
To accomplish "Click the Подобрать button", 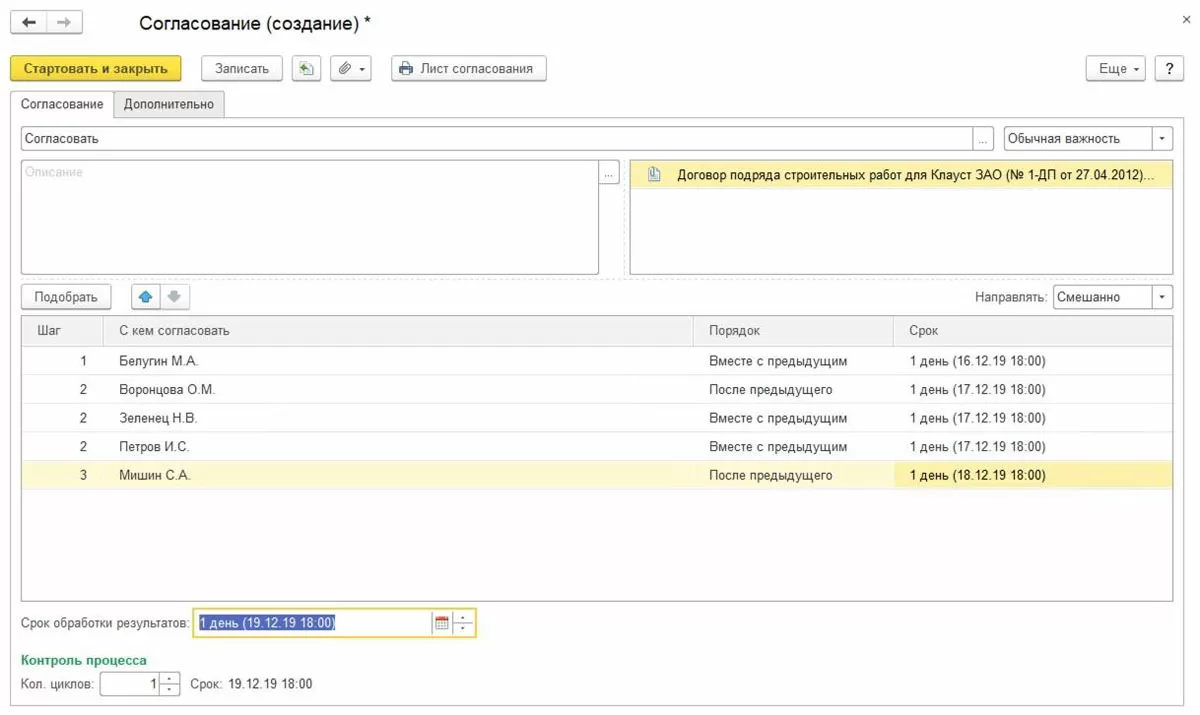I will [66, 297].
